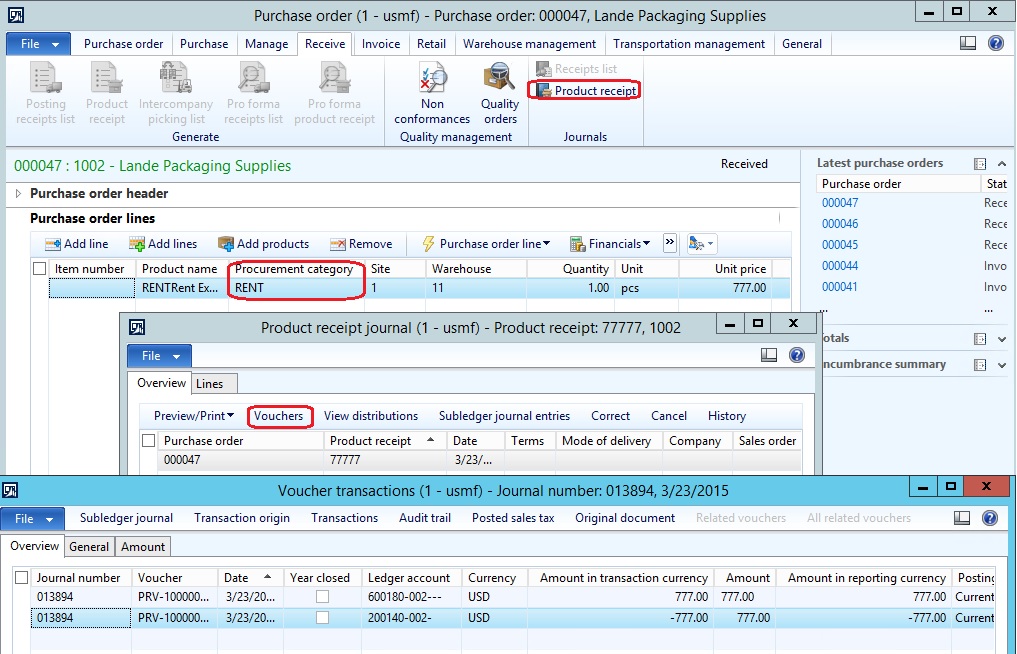The height and width of the screenshot is (654, 1017).
Task: Open the Lines tab in receipt journal
Action: pyautogui.click(x=210, y=384)
